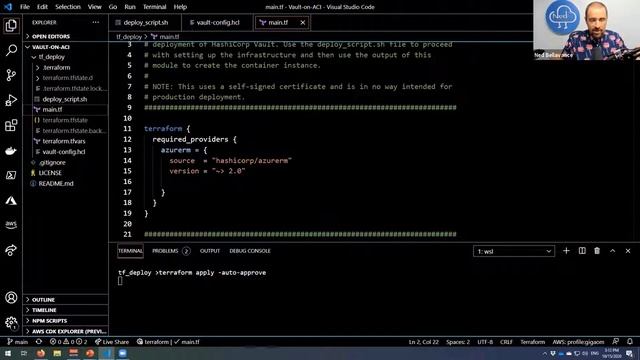Open the Accounts menu icon
Screen dimensions: 640x360
(x=11, y=298)
